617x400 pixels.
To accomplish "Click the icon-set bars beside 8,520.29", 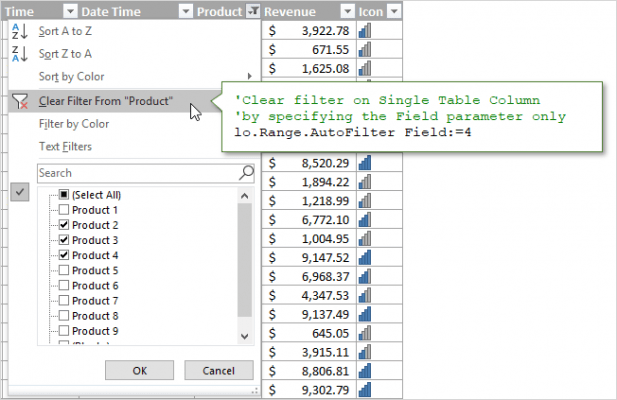I will 364,163.
